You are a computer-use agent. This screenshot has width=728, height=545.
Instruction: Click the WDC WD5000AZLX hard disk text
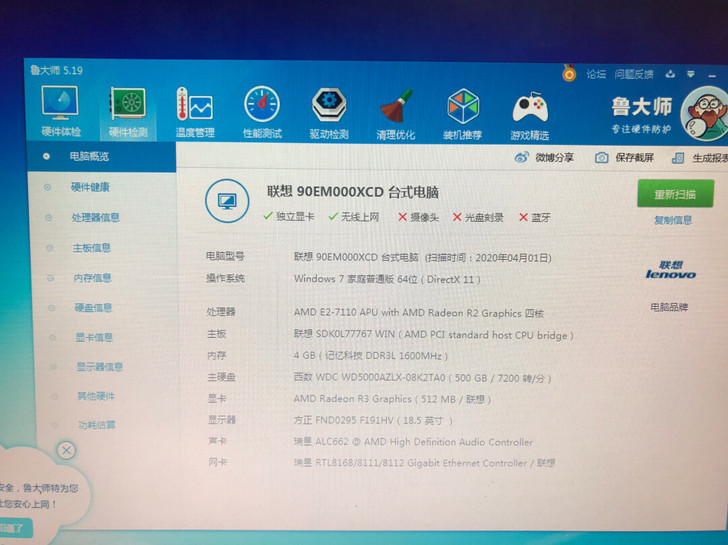[x=422, y=378]
